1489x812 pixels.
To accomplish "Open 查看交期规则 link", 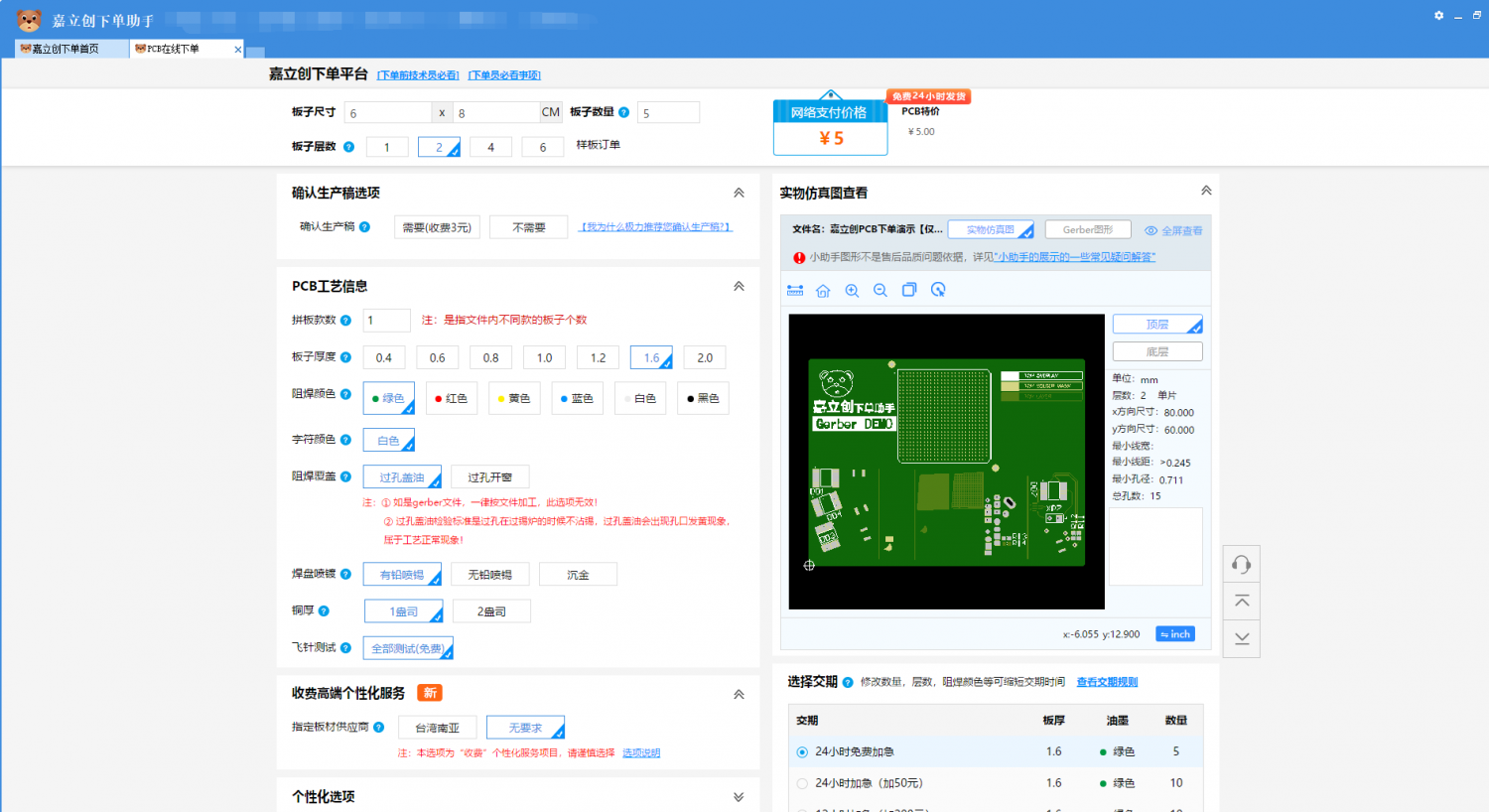I will point(1107,682).
